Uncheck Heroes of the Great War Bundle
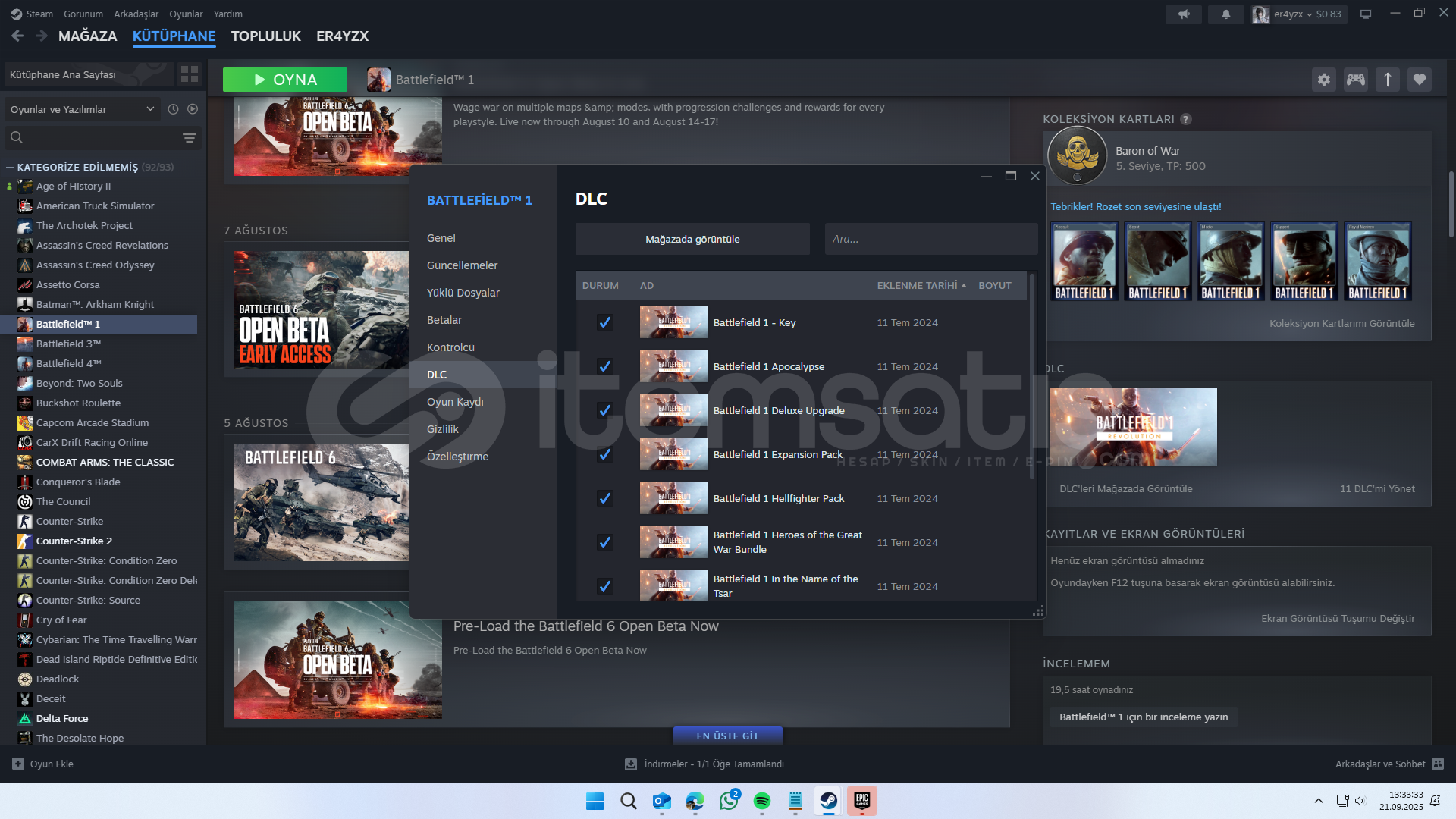Image resolution: width=1456 pixels, height=819 pixels. 604,542
